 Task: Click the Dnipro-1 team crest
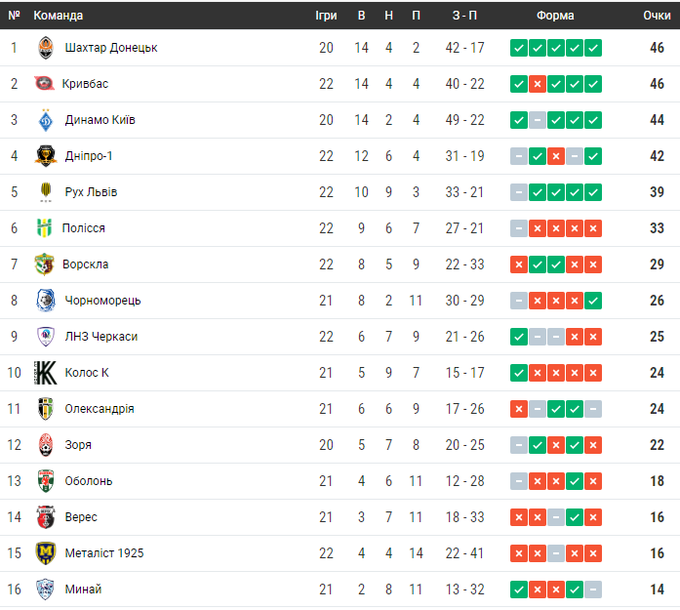[x=44, y=156]
